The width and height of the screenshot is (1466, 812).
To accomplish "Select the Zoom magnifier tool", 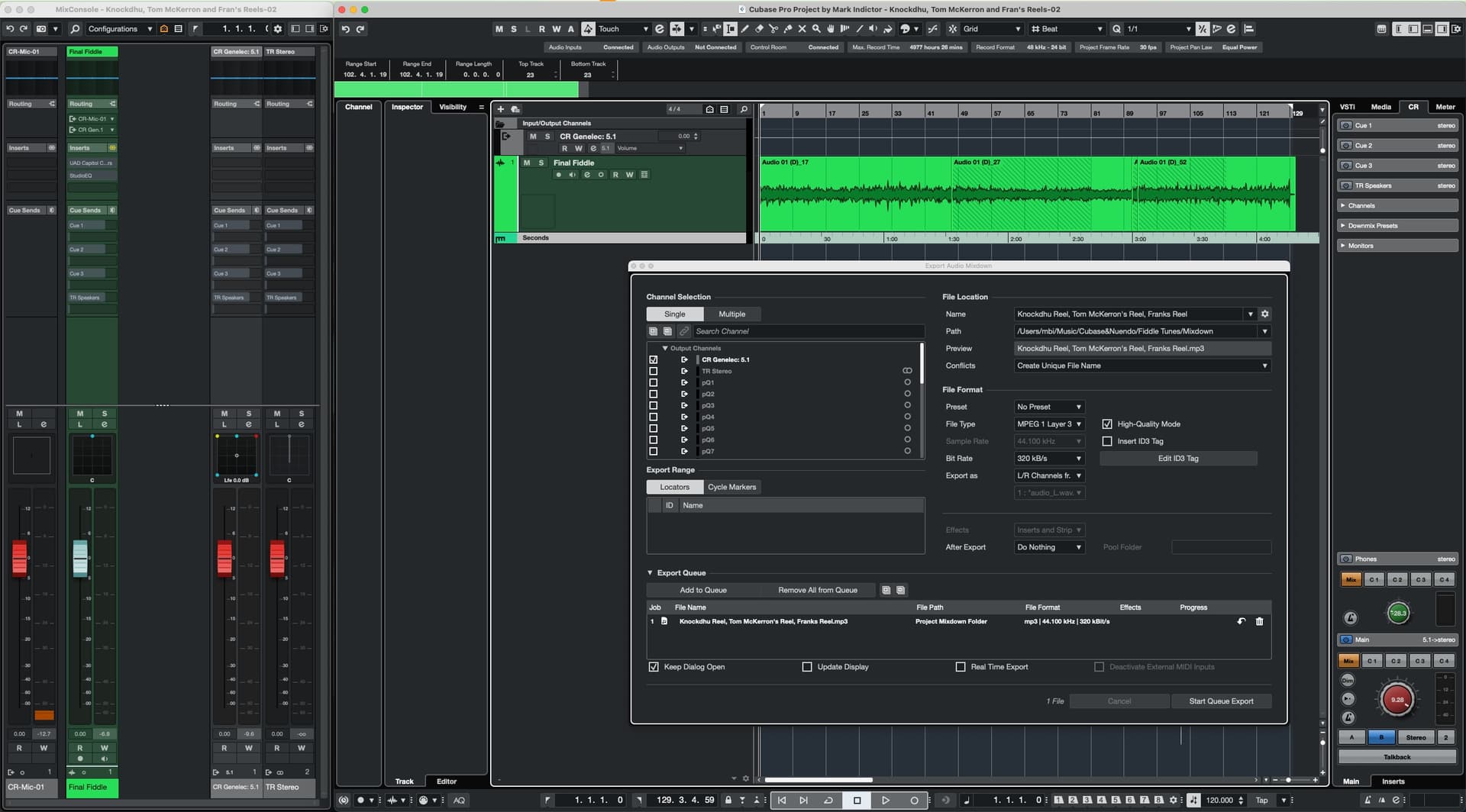I will click(816, 29).
